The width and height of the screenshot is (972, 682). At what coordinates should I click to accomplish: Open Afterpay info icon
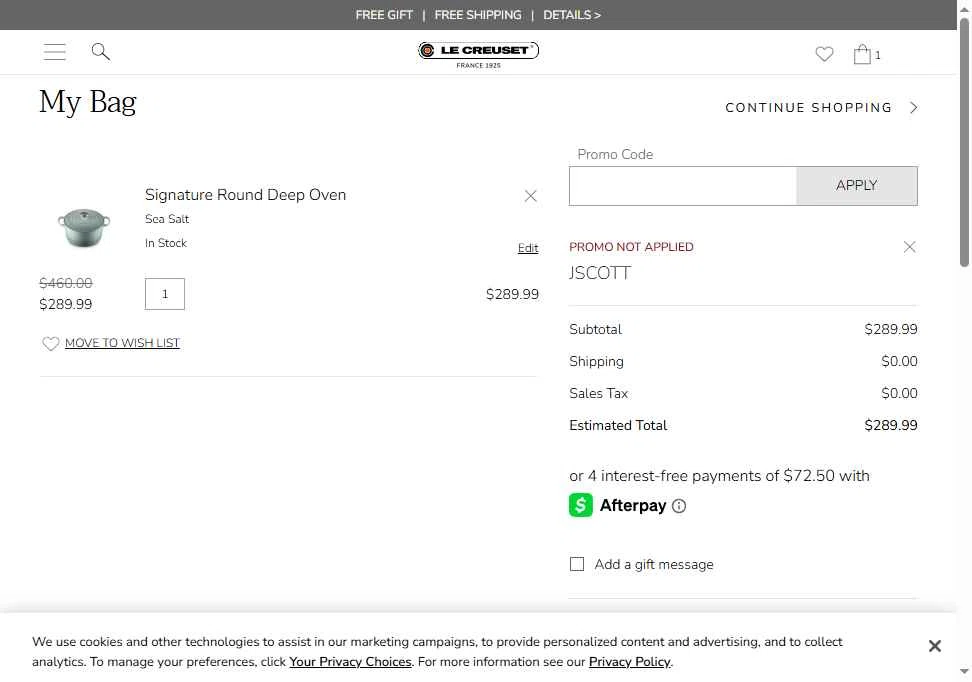[x=679, y=506]
